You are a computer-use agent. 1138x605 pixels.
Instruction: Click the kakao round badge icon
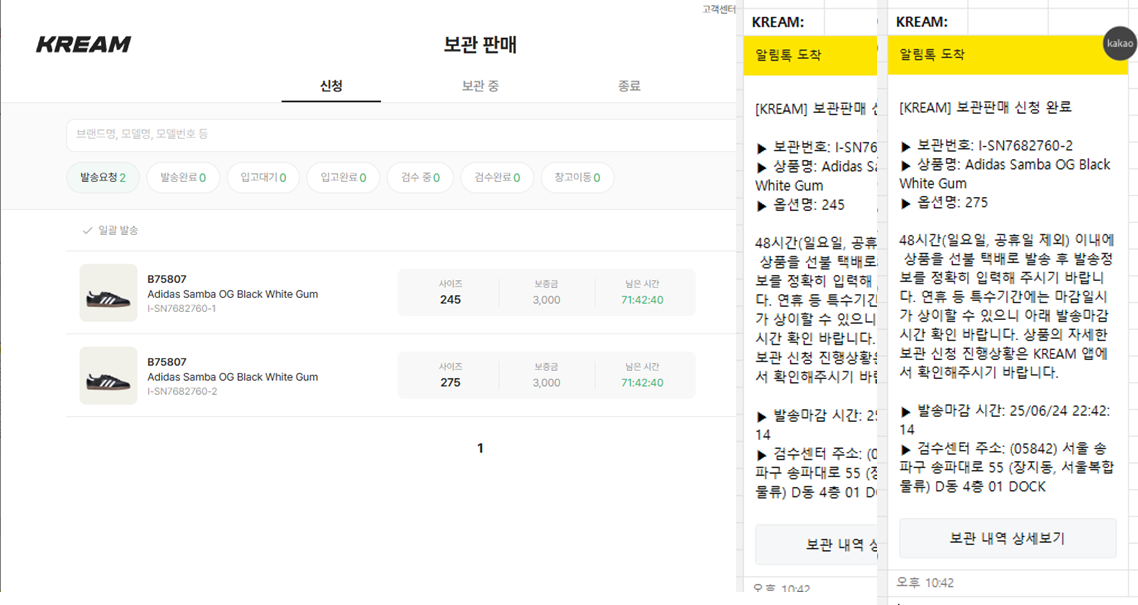1120,44
